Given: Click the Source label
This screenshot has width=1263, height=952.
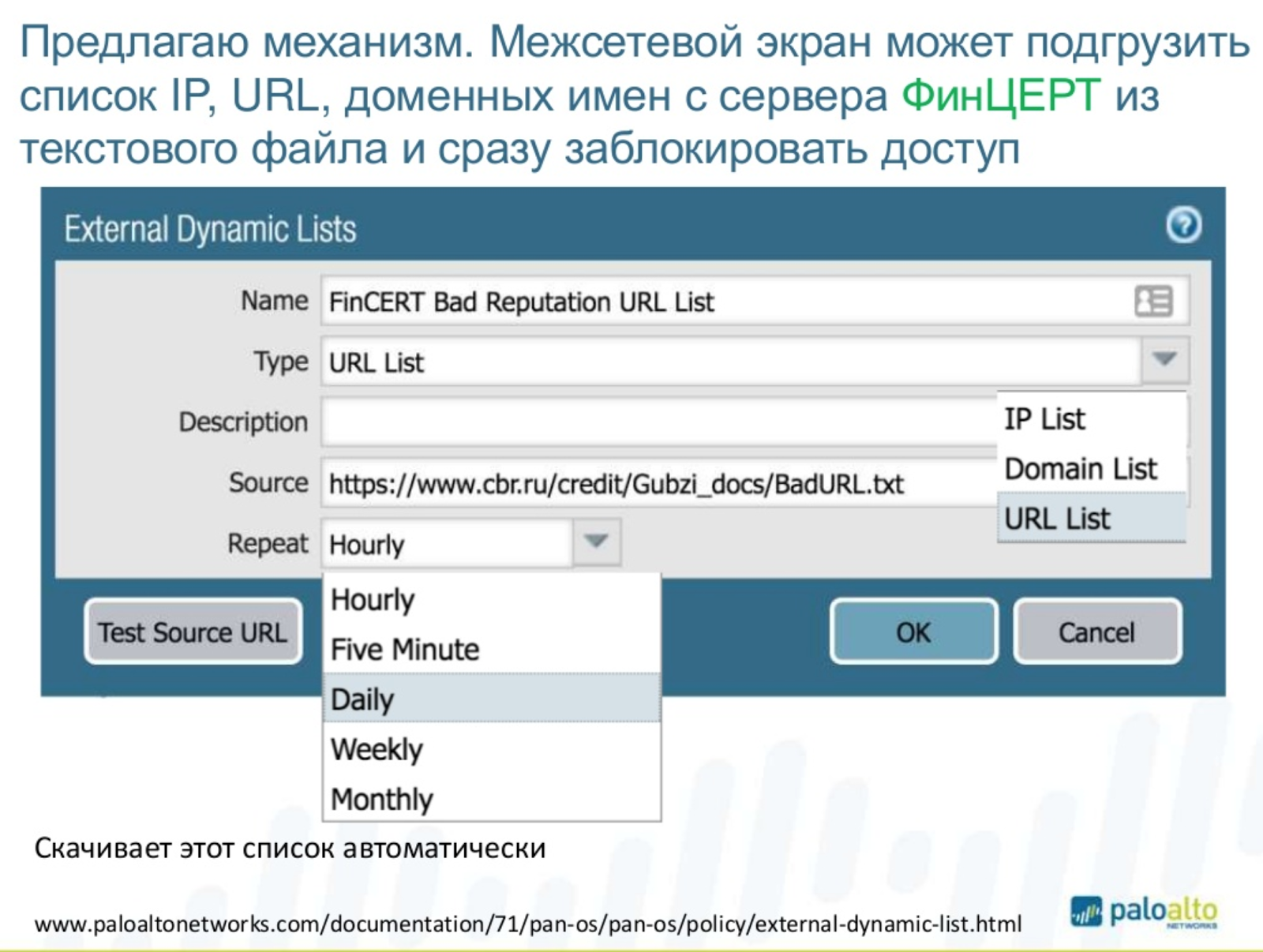Looking at the screenshot, I should tap(268, 482).
